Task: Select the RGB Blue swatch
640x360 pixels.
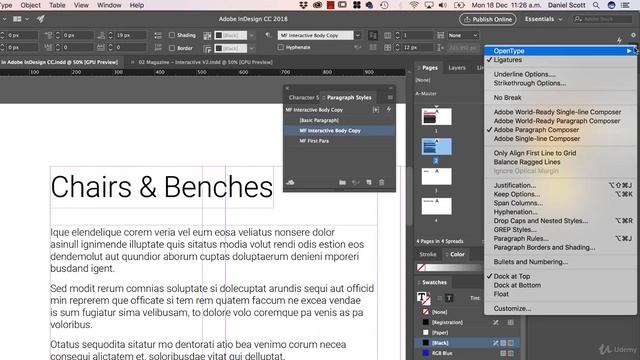Action: [x=467, y=353]
